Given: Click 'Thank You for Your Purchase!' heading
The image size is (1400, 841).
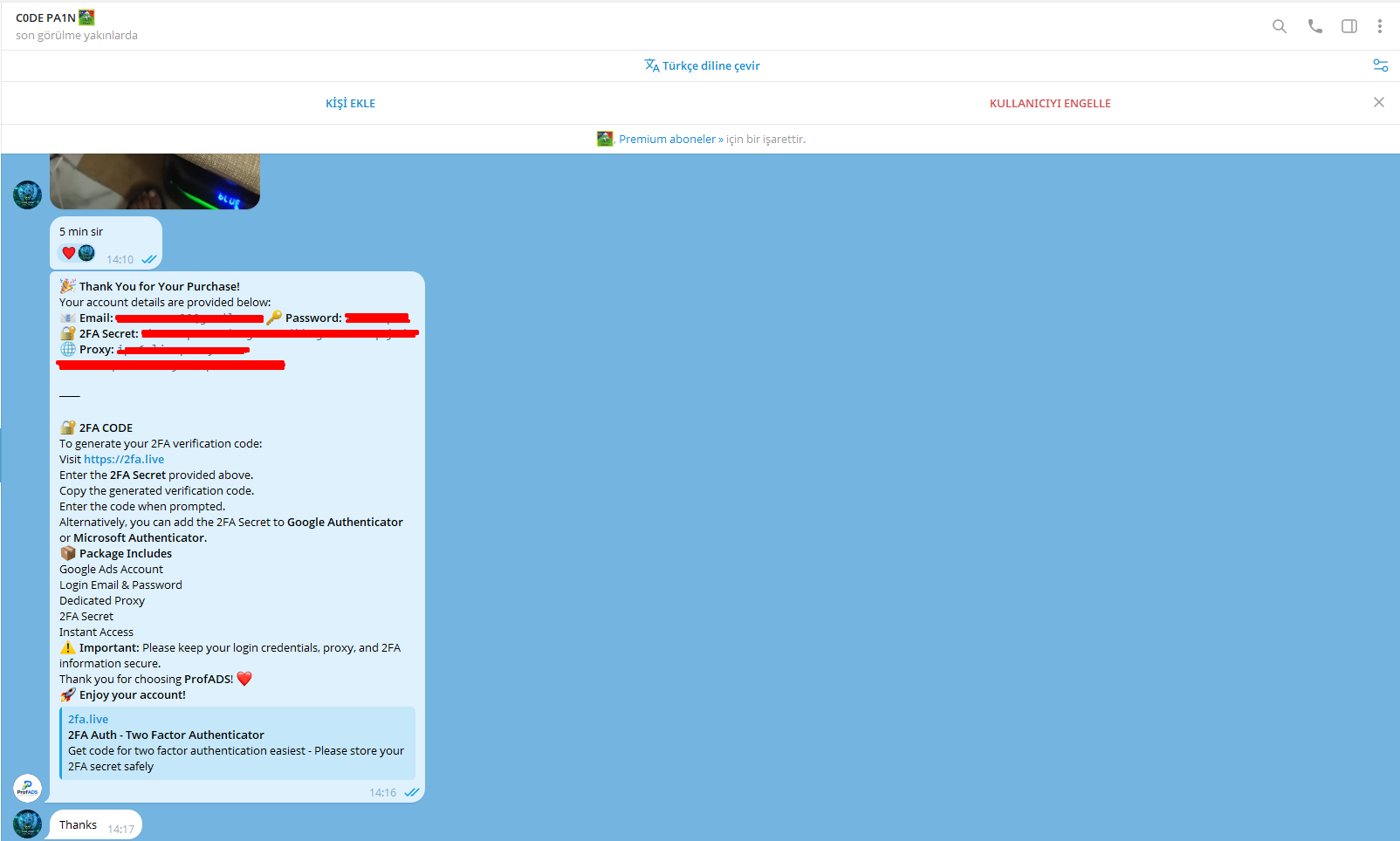Looking at the screenshot, I should click(x=160, y=286).
